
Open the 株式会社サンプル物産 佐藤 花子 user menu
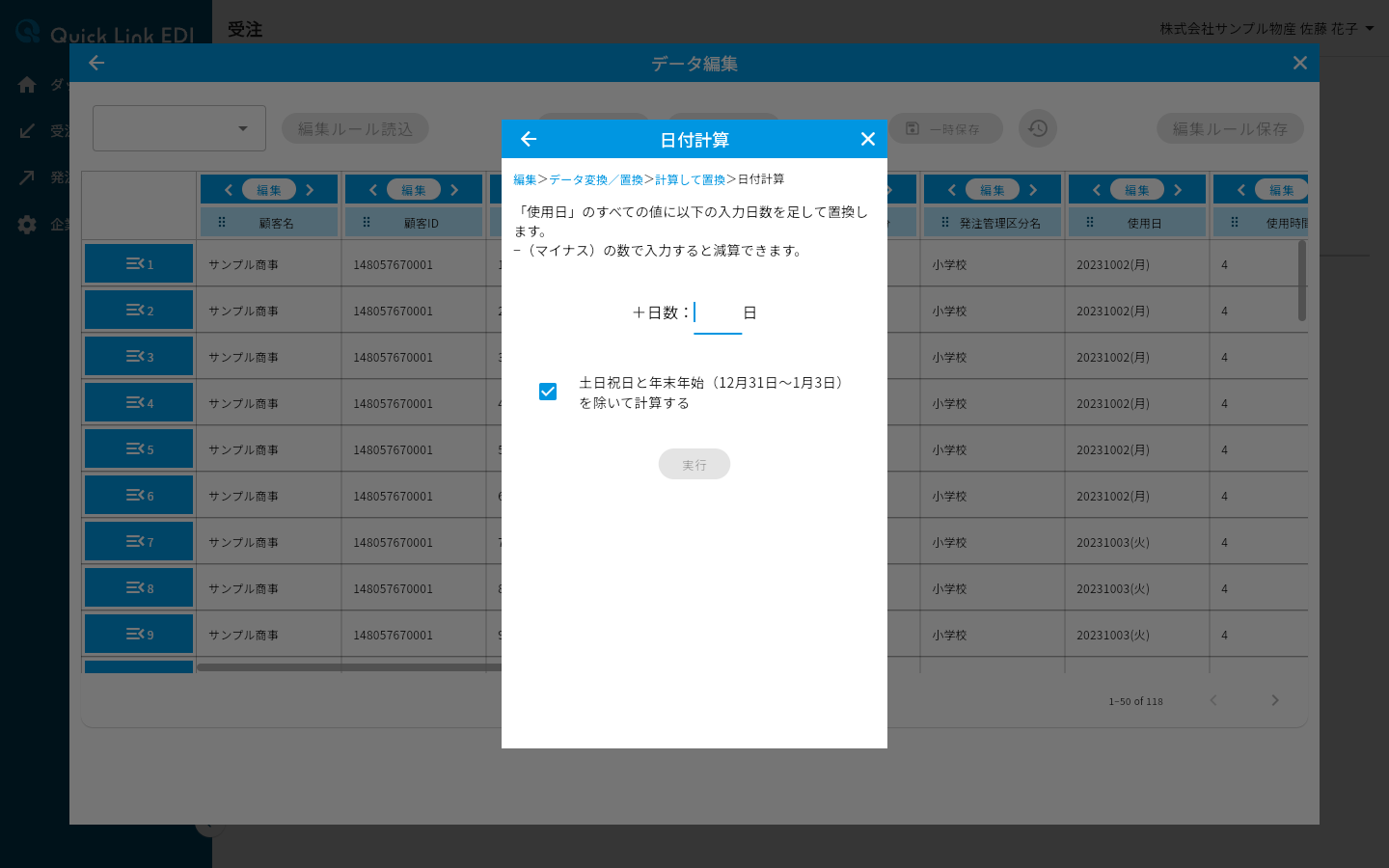point(1266,29)
